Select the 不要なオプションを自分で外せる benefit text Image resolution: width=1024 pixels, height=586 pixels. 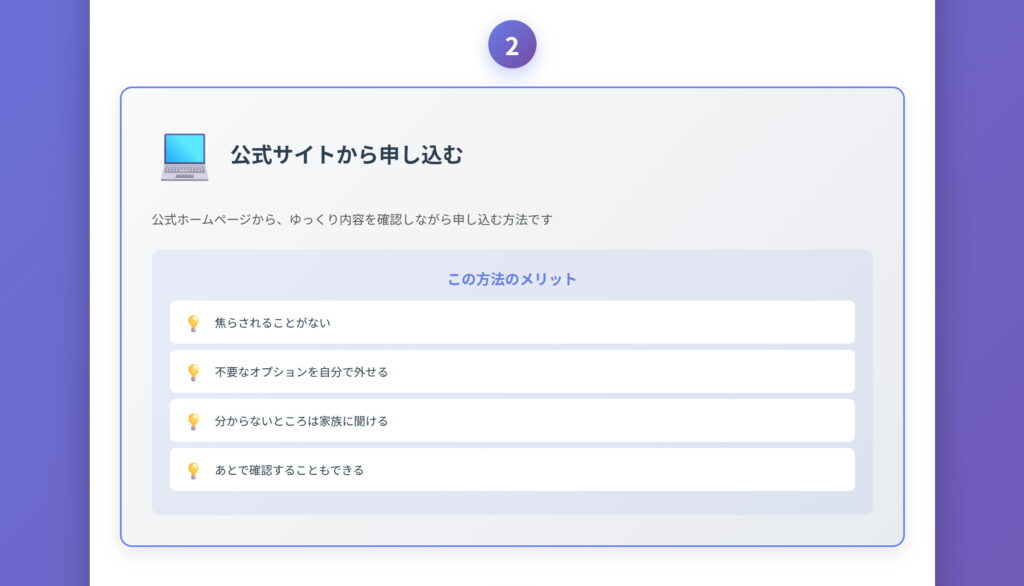coord(301,372)
